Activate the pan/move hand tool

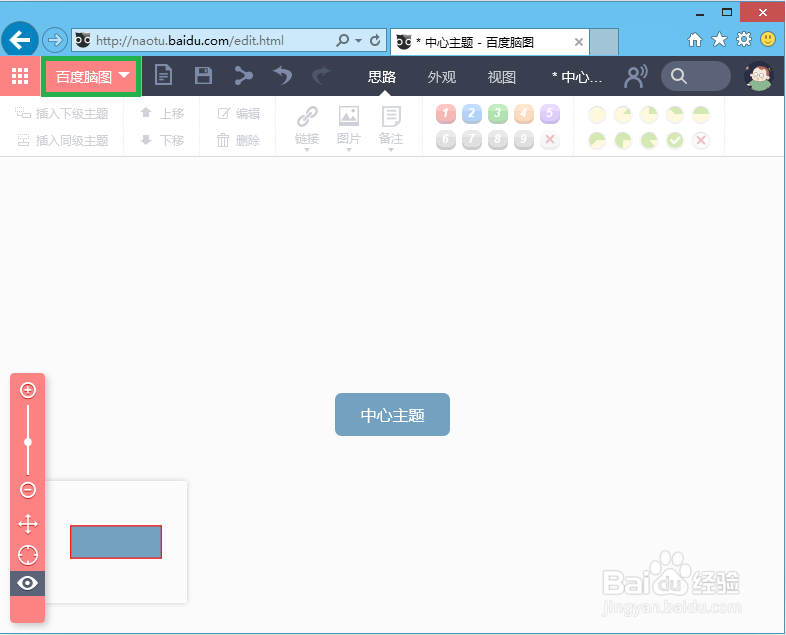28,524
